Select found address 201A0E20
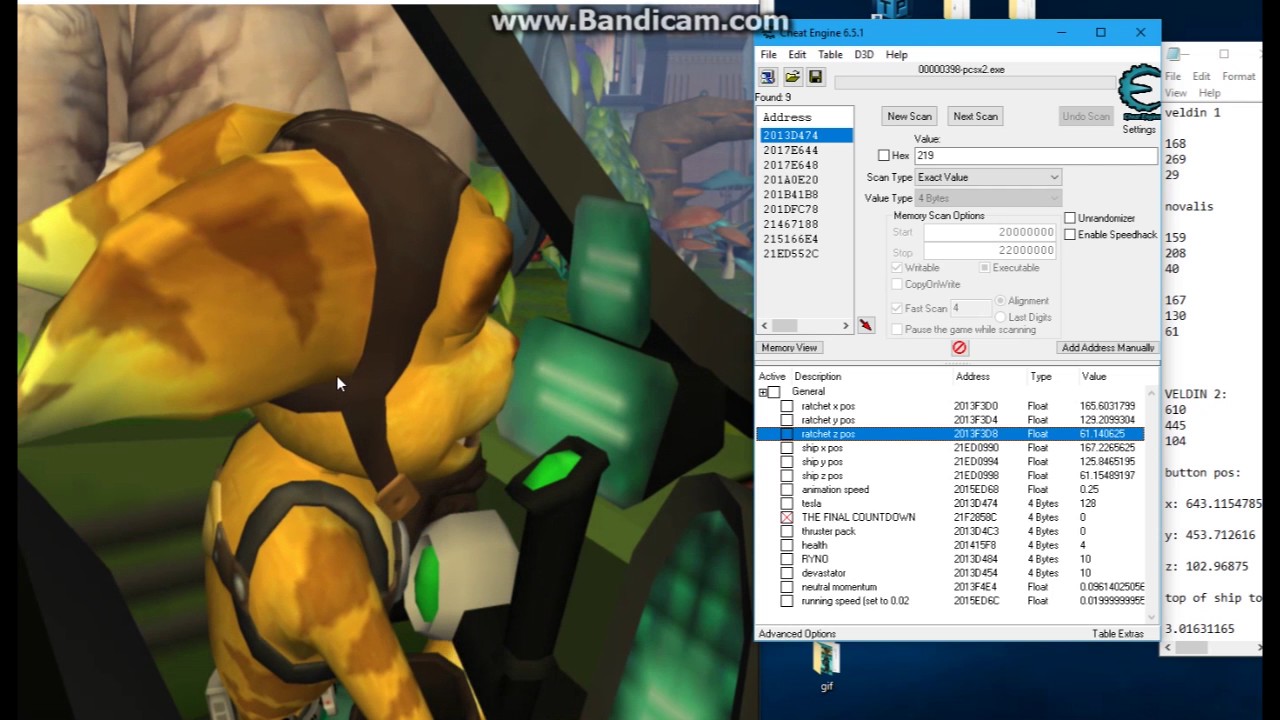Image resolution: width=1280 pixels, height=720 pixels. pos(790,180)
